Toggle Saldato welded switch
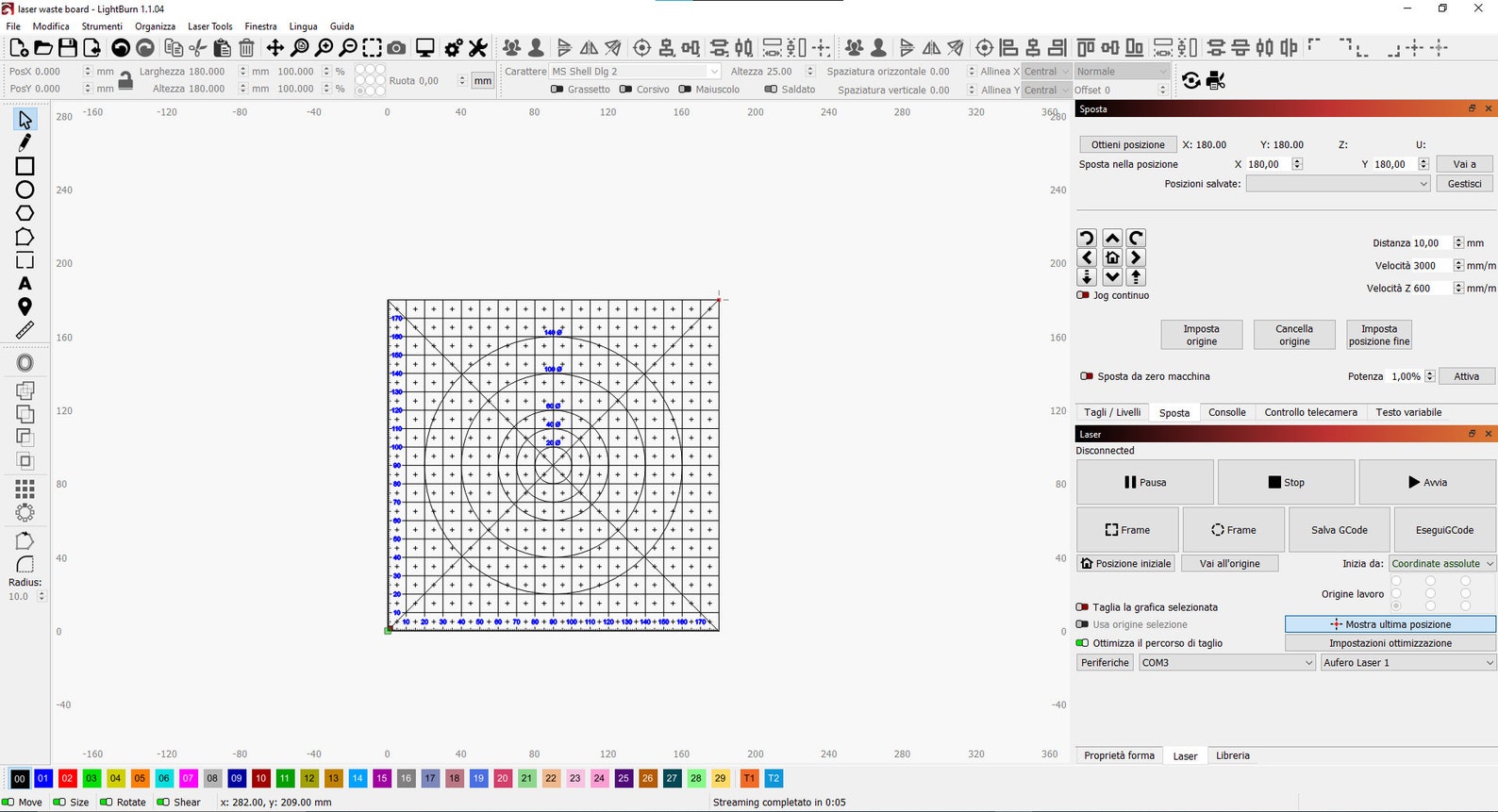Image resolution: width=1498 pixels, height=812 pixels. point(771,90)
